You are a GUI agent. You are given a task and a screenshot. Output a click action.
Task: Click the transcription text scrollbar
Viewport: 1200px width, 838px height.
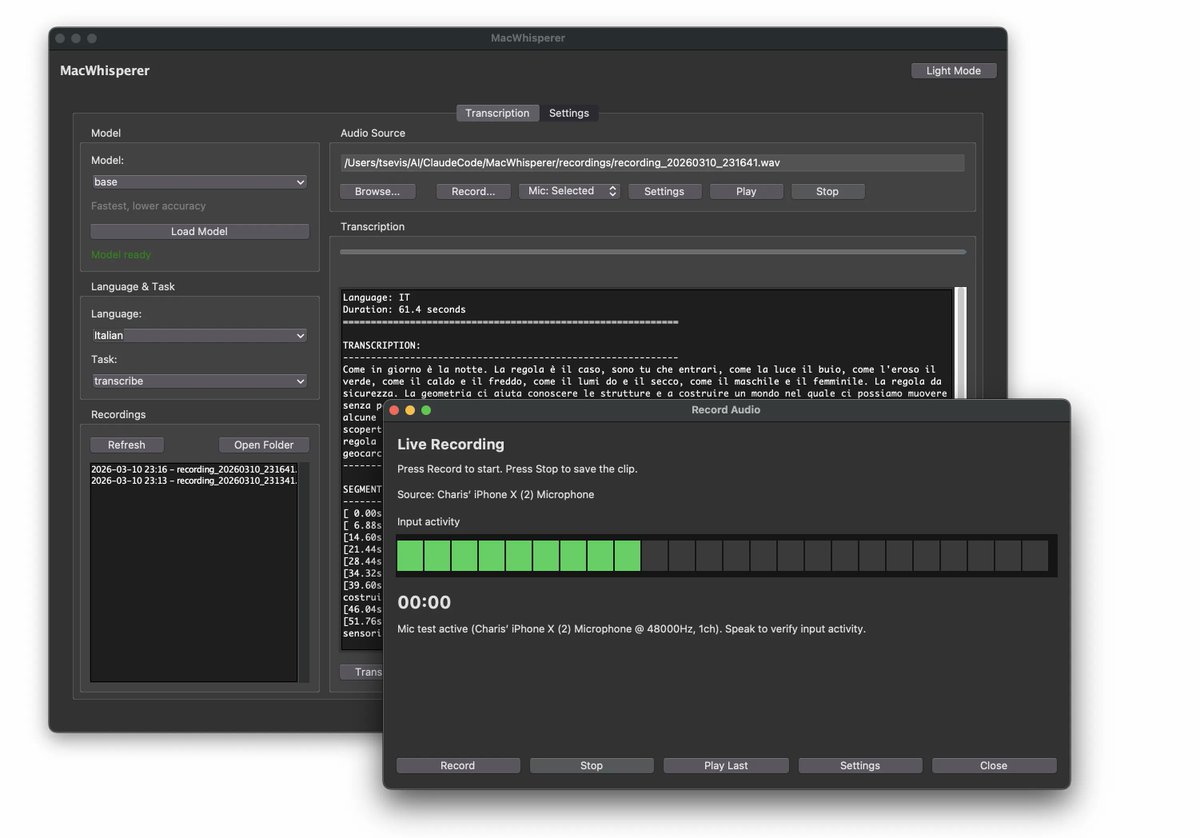[x=961, y=343]
